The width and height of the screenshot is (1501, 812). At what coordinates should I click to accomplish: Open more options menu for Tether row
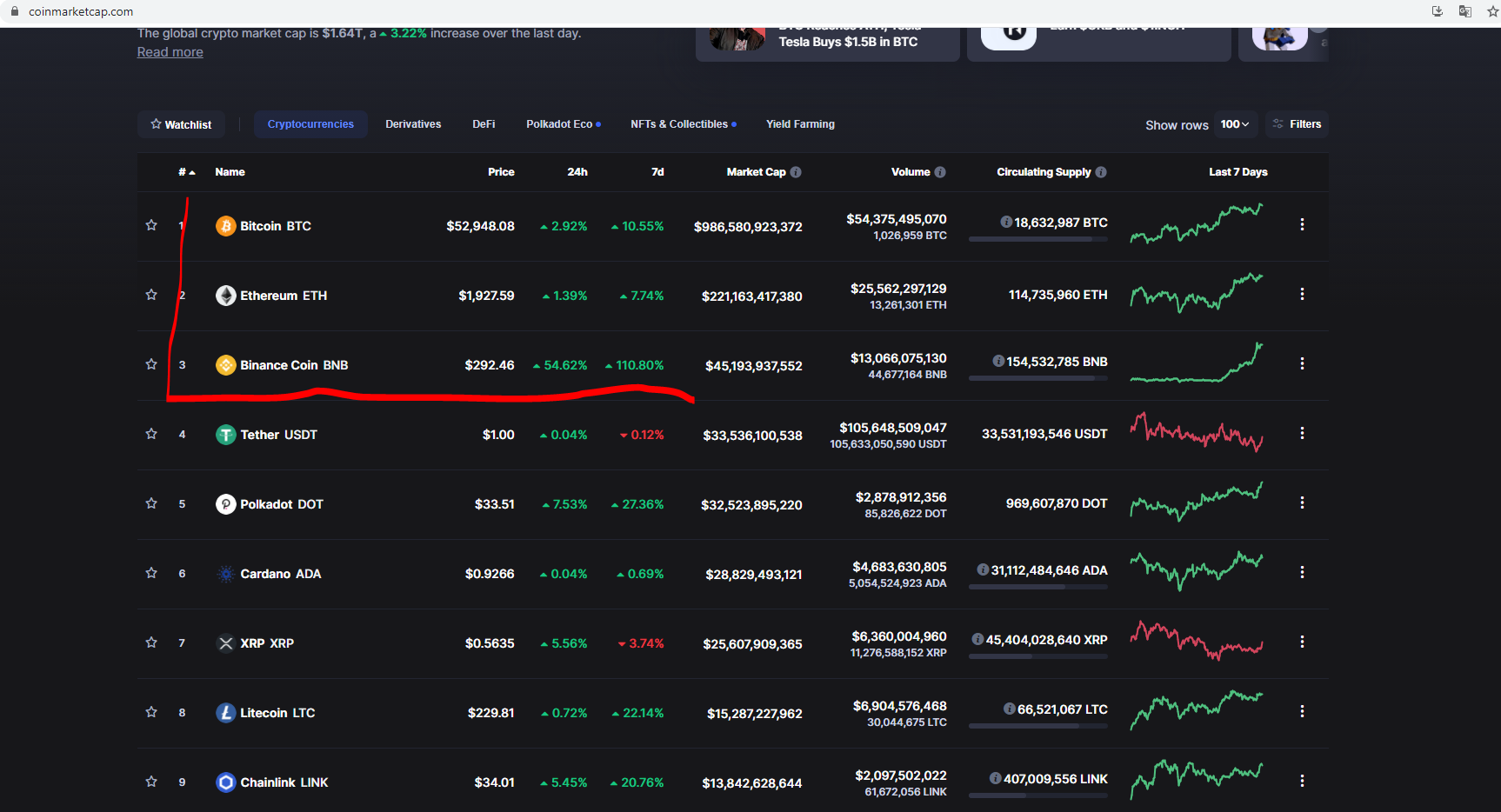[x=1302, y=433]
